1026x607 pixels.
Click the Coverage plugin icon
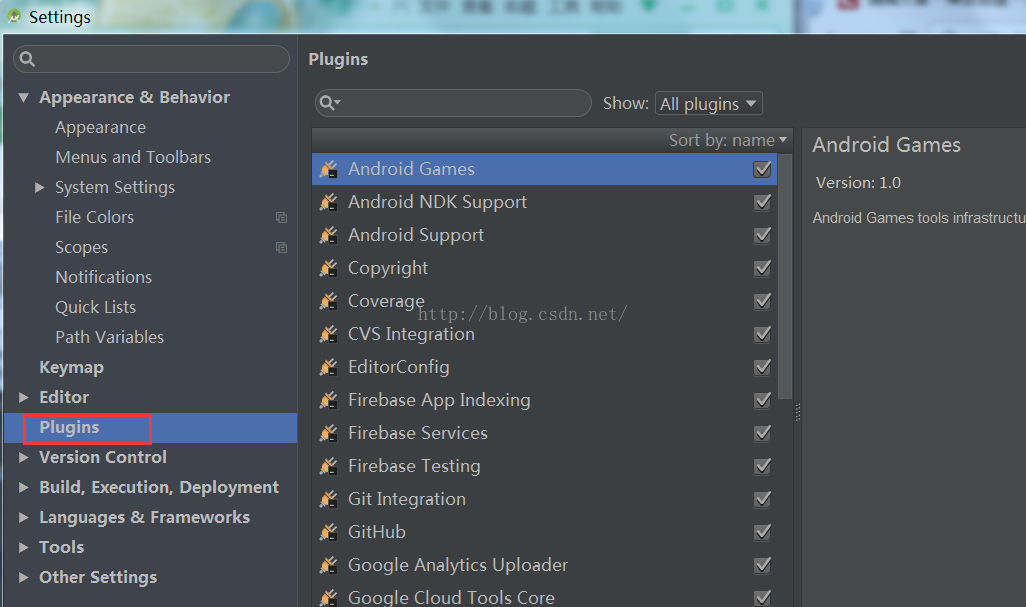tap(328, 301)
